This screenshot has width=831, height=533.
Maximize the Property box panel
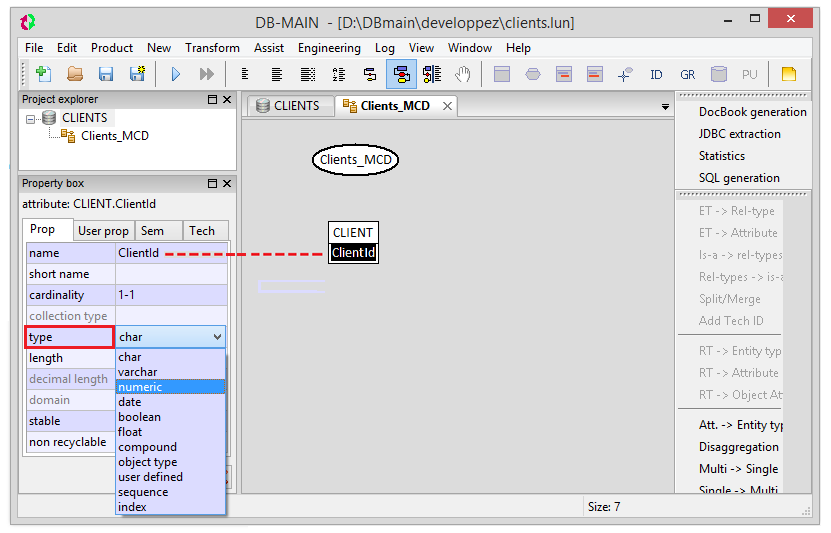pos(212,183)
